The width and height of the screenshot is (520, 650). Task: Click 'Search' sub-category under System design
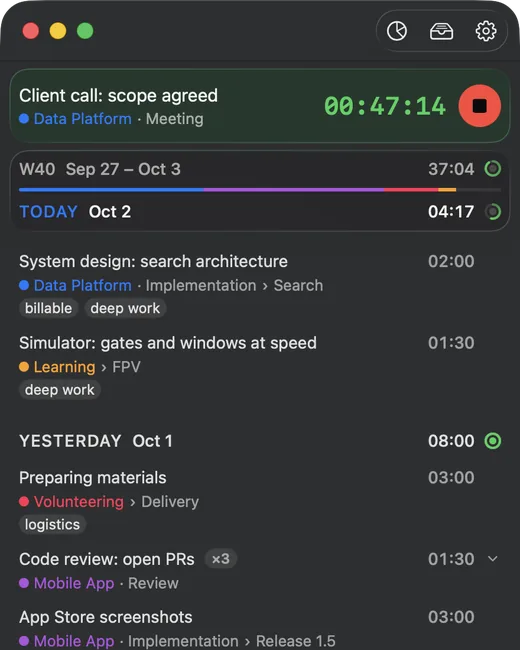(x=298, y=286)
